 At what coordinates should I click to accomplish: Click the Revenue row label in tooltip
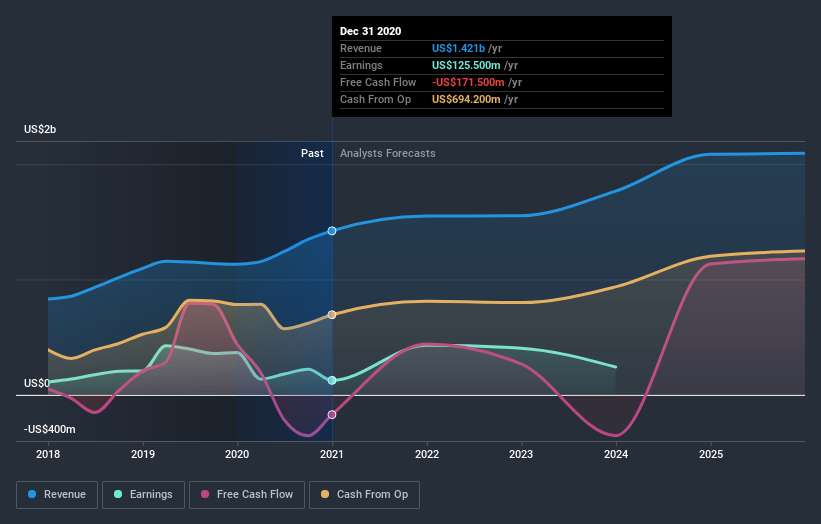[x=361, y=48]
